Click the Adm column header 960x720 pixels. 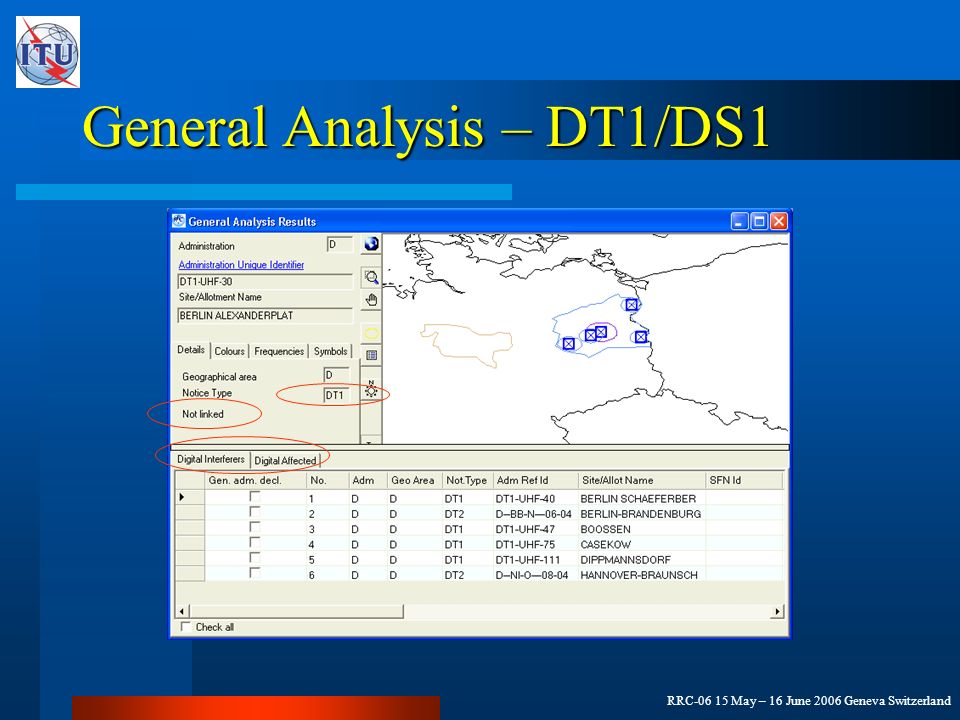point(368,481)
